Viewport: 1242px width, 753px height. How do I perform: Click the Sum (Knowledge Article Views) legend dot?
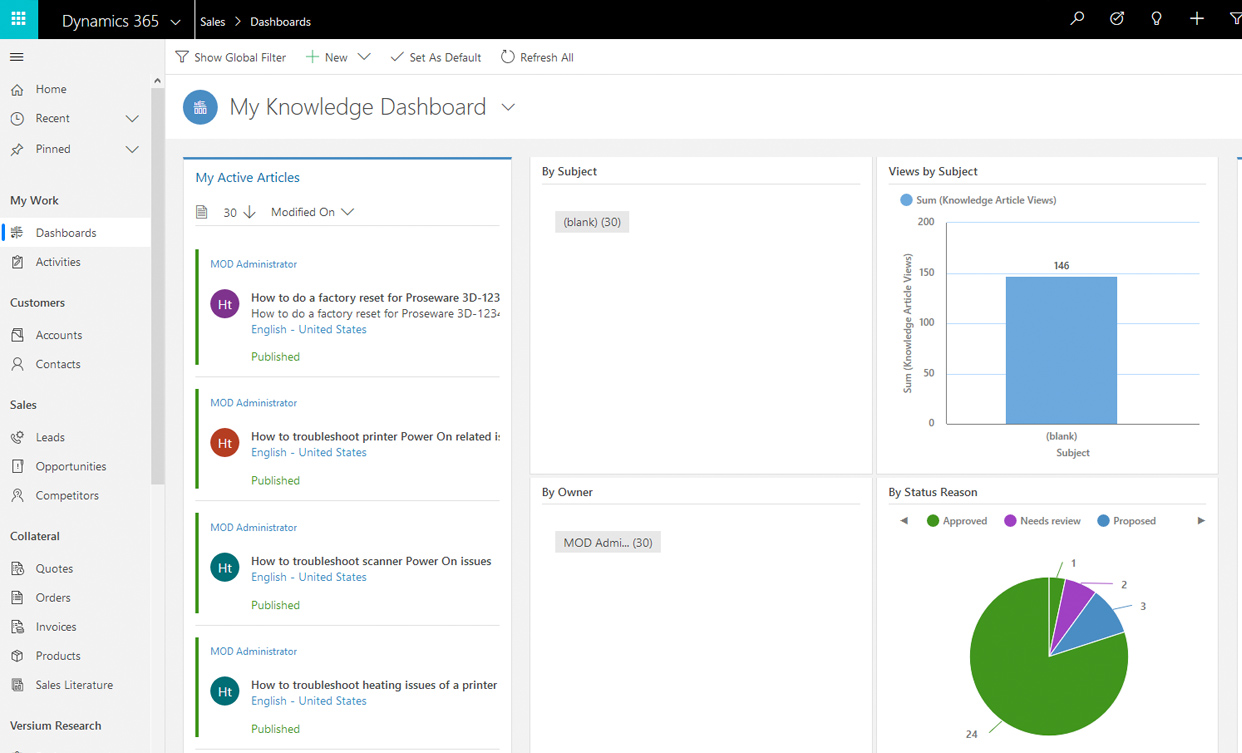coord(906,200)
